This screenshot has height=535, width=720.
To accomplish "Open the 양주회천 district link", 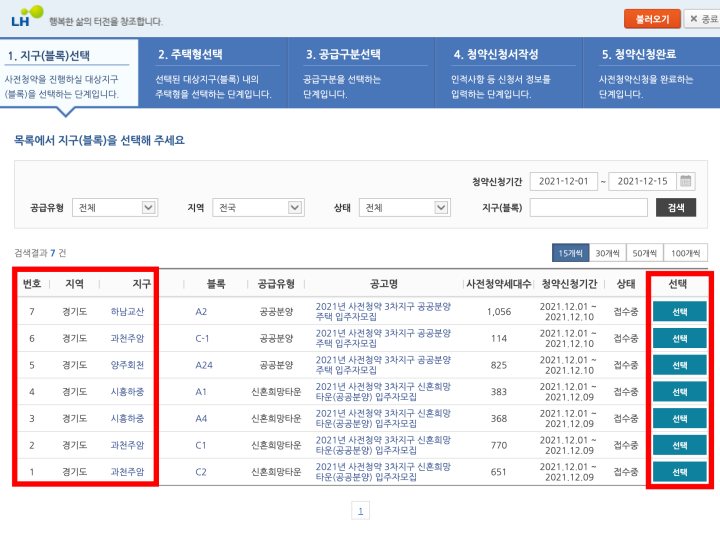I will 127,365.
